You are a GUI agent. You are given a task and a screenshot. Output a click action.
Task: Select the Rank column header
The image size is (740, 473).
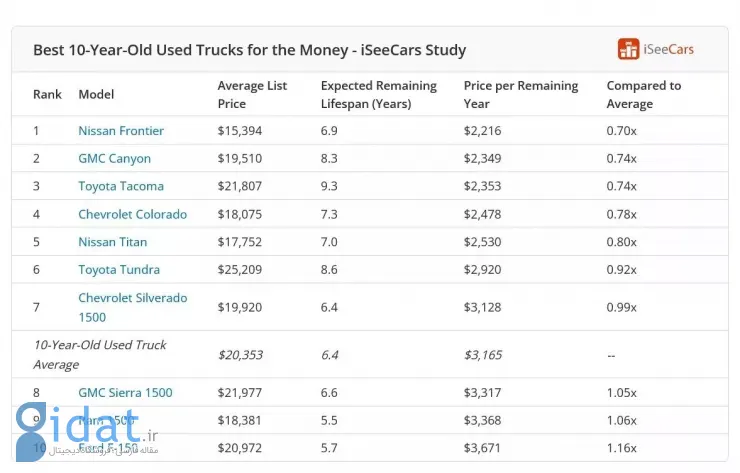47,94
